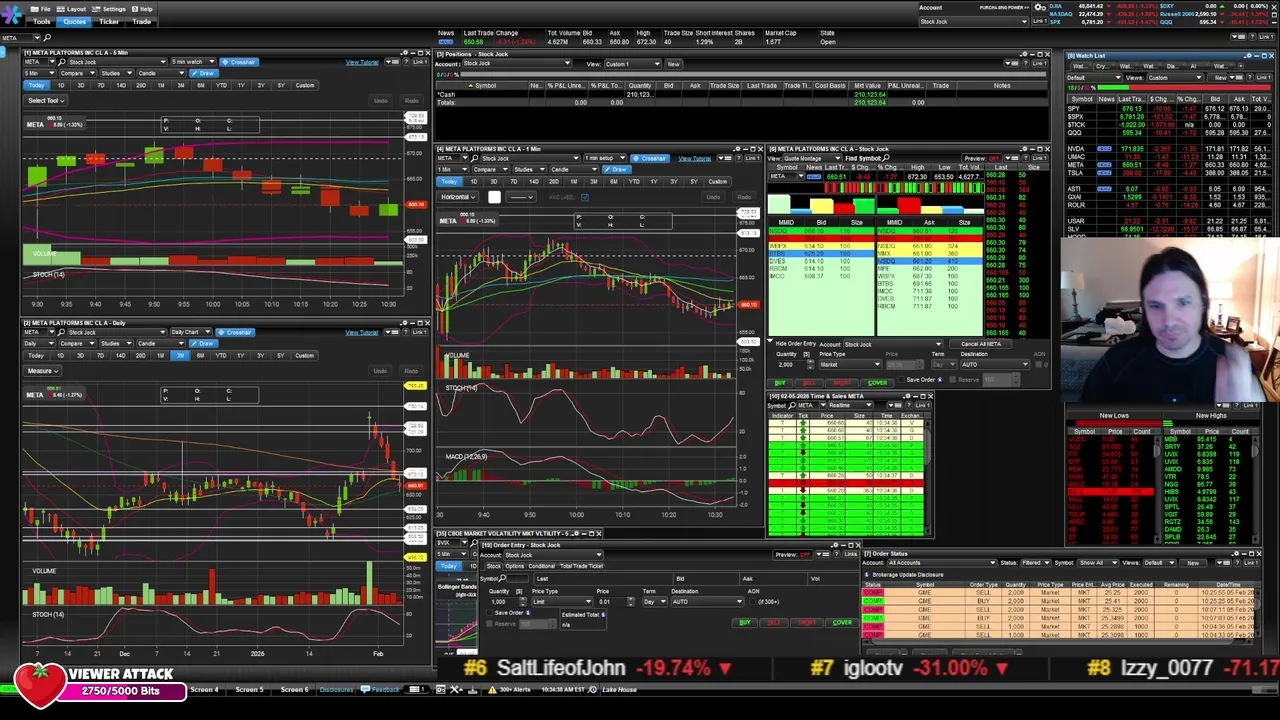Click the Find Symbol magnifier in Stock Jock montage

tap(887, 158)
